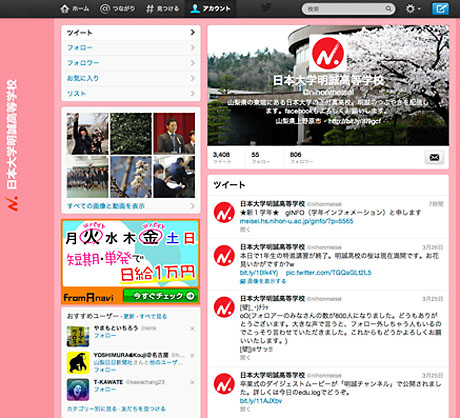Click avatar of the 800人 followers tweet
Viewport: 460px width, 418px height.
point(224,307)
